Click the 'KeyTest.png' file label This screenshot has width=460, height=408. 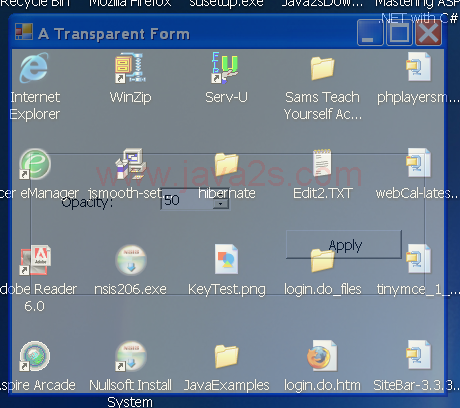coord(227,290)
